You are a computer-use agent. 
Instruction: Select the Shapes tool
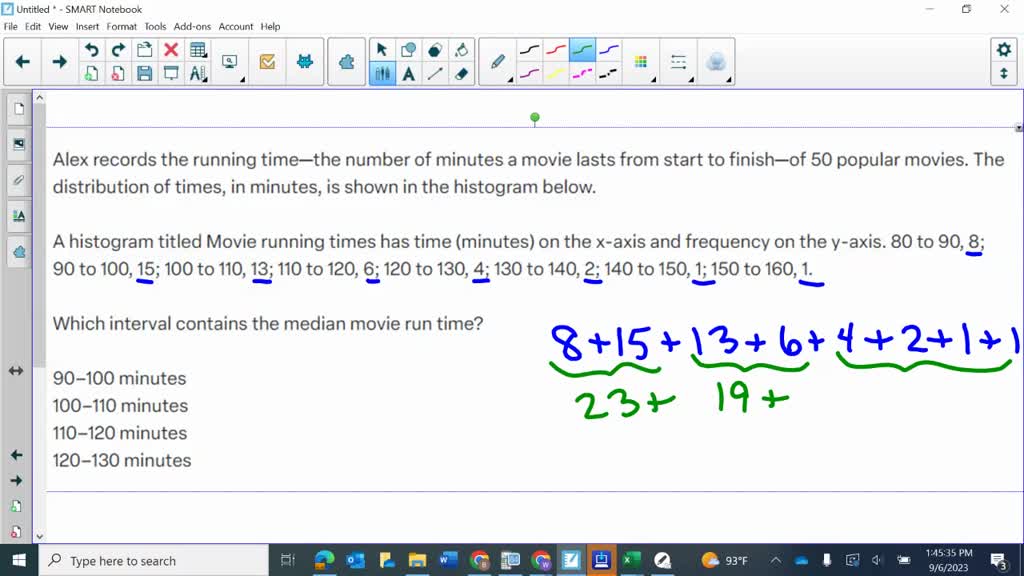coord(410,47)
